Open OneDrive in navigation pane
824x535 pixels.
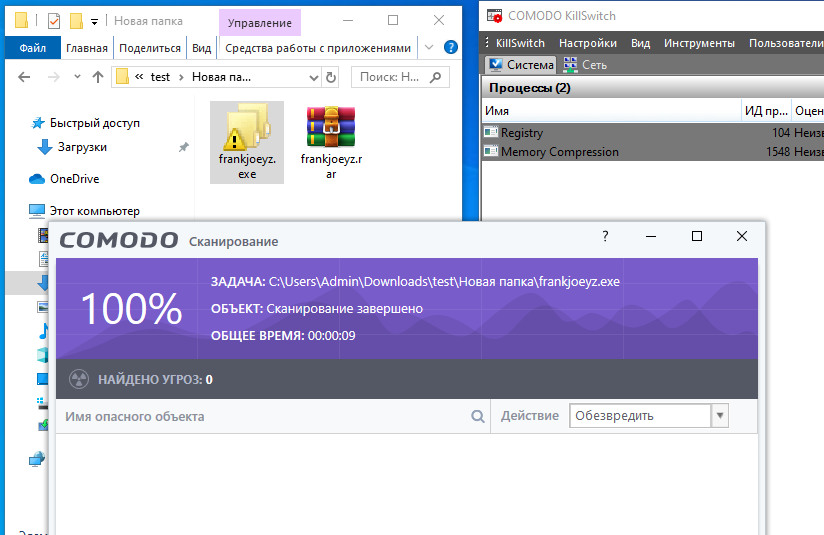point(74,179)
